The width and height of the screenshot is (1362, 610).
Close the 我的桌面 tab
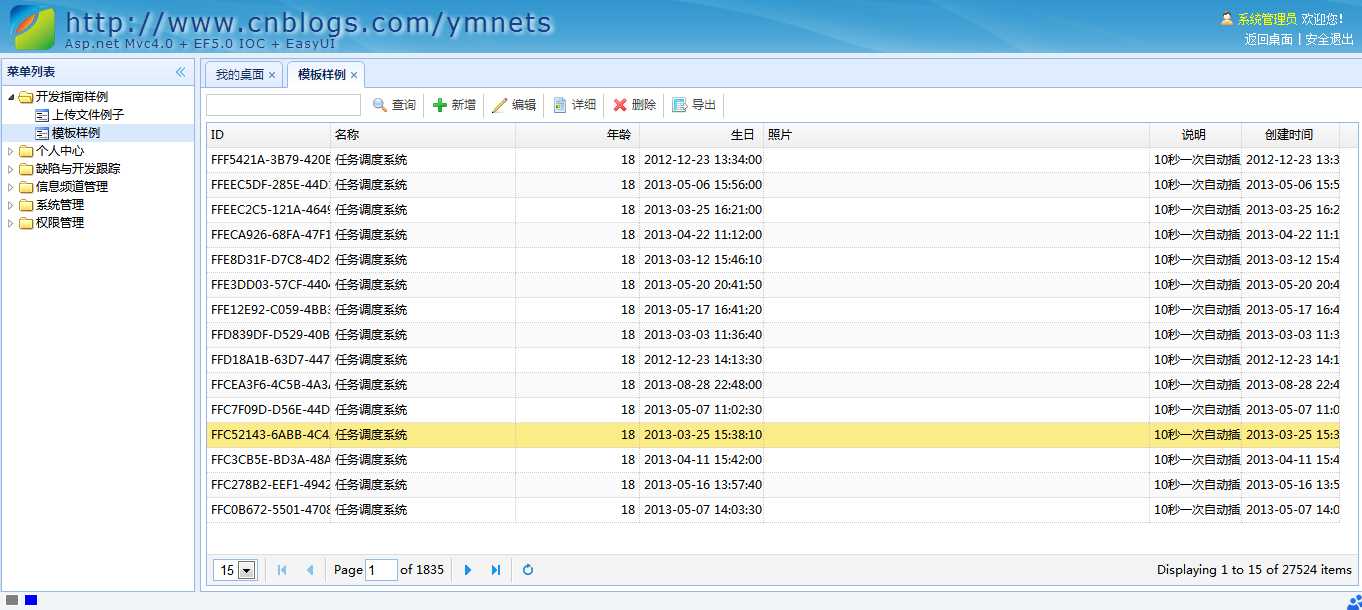click(272, 75)
